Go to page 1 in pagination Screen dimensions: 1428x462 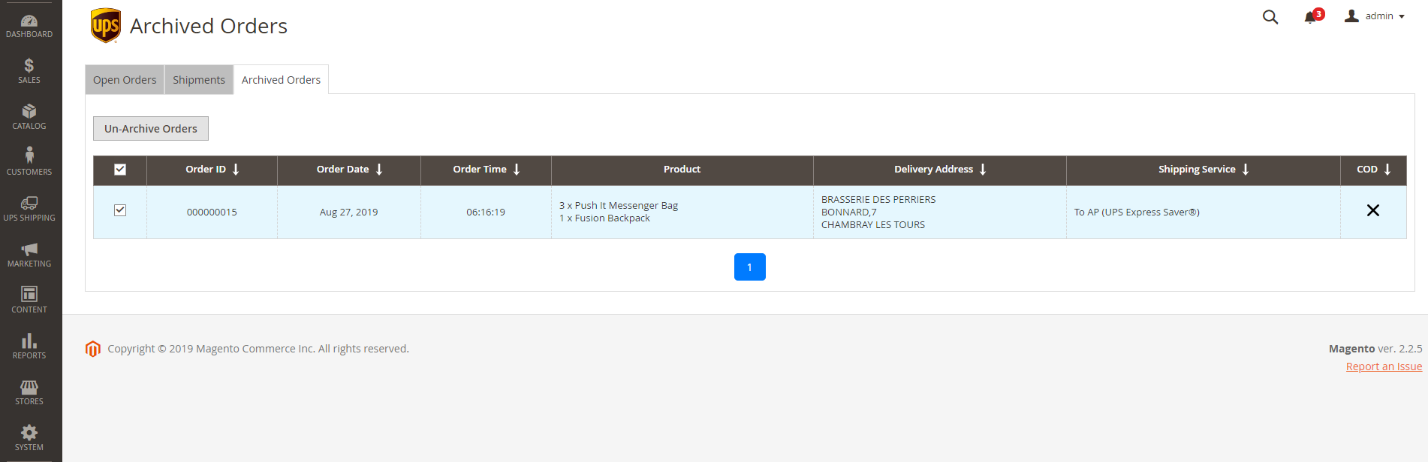pyautogui.click(x=750, y=267)
